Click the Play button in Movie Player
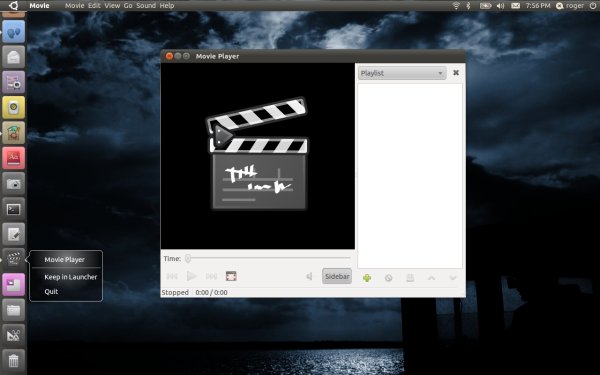This screenshot has width=600, height=375. coord(191,276)
